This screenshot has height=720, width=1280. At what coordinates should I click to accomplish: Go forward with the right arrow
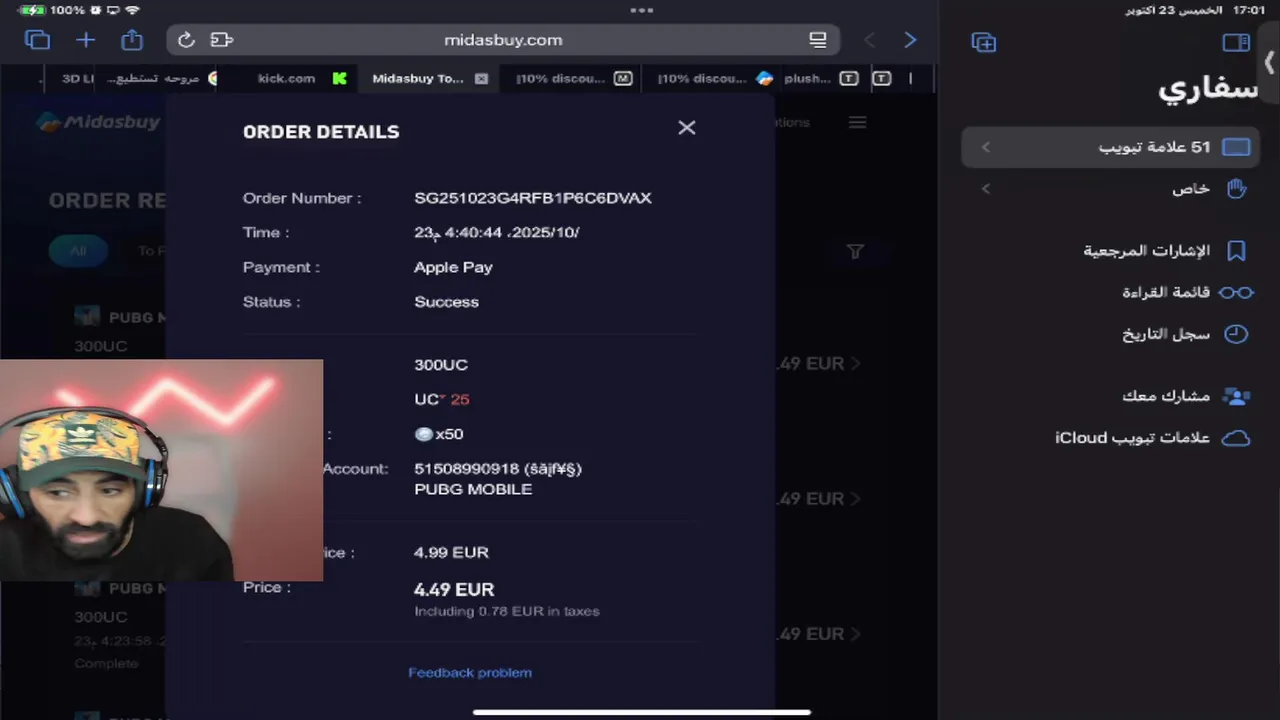coord(910,40)
